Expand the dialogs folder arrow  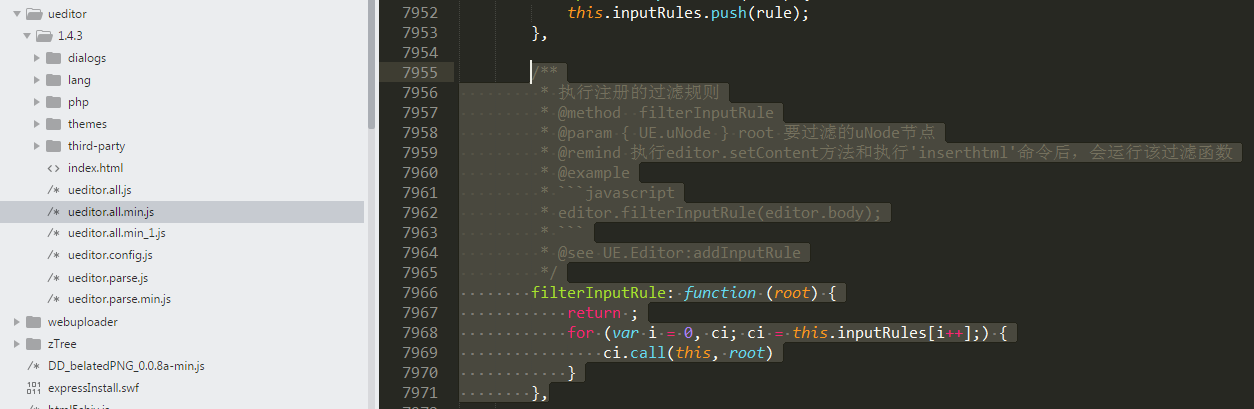click(37, 58)
